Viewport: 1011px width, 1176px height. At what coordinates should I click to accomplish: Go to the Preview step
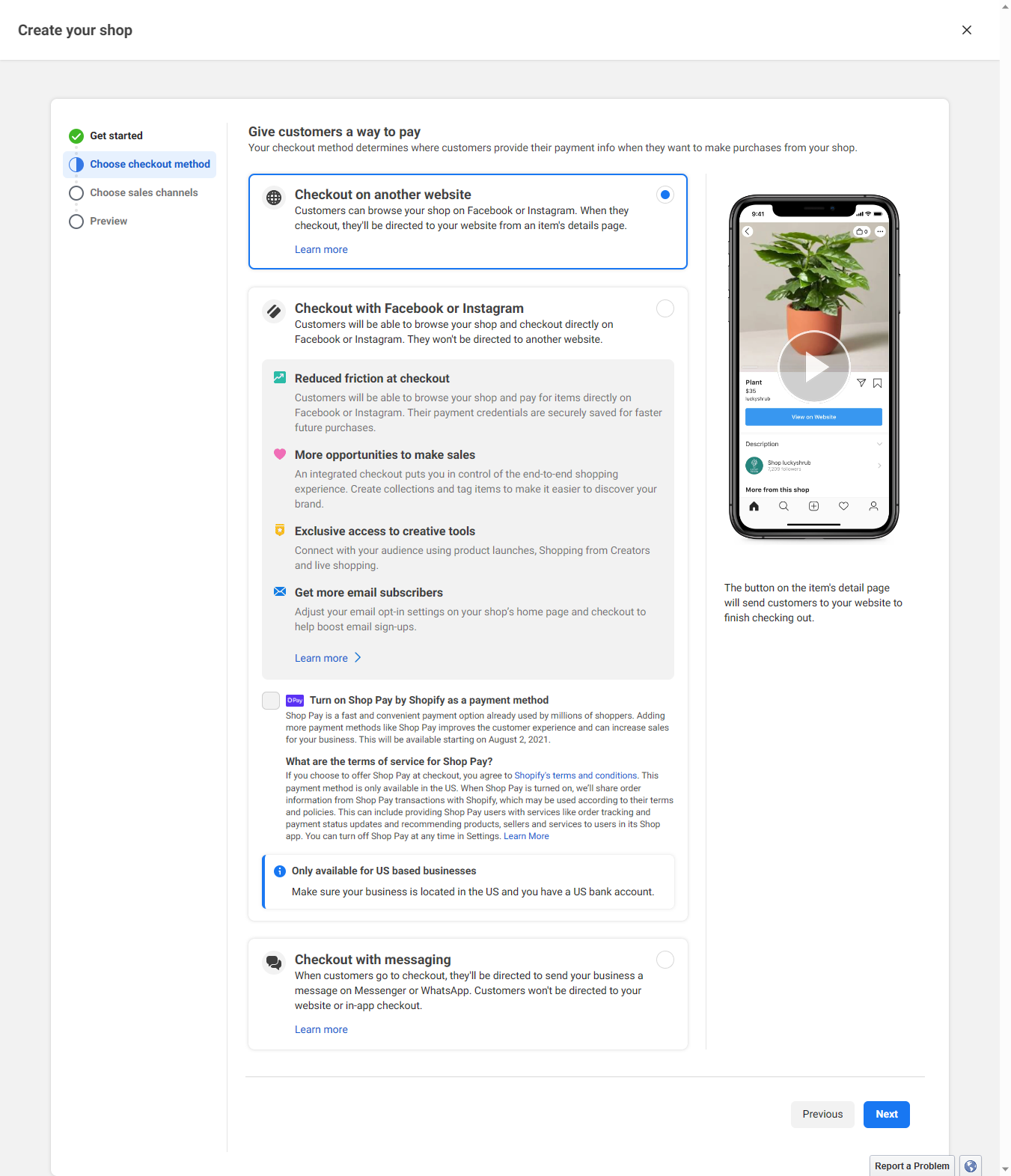point(98,221)
